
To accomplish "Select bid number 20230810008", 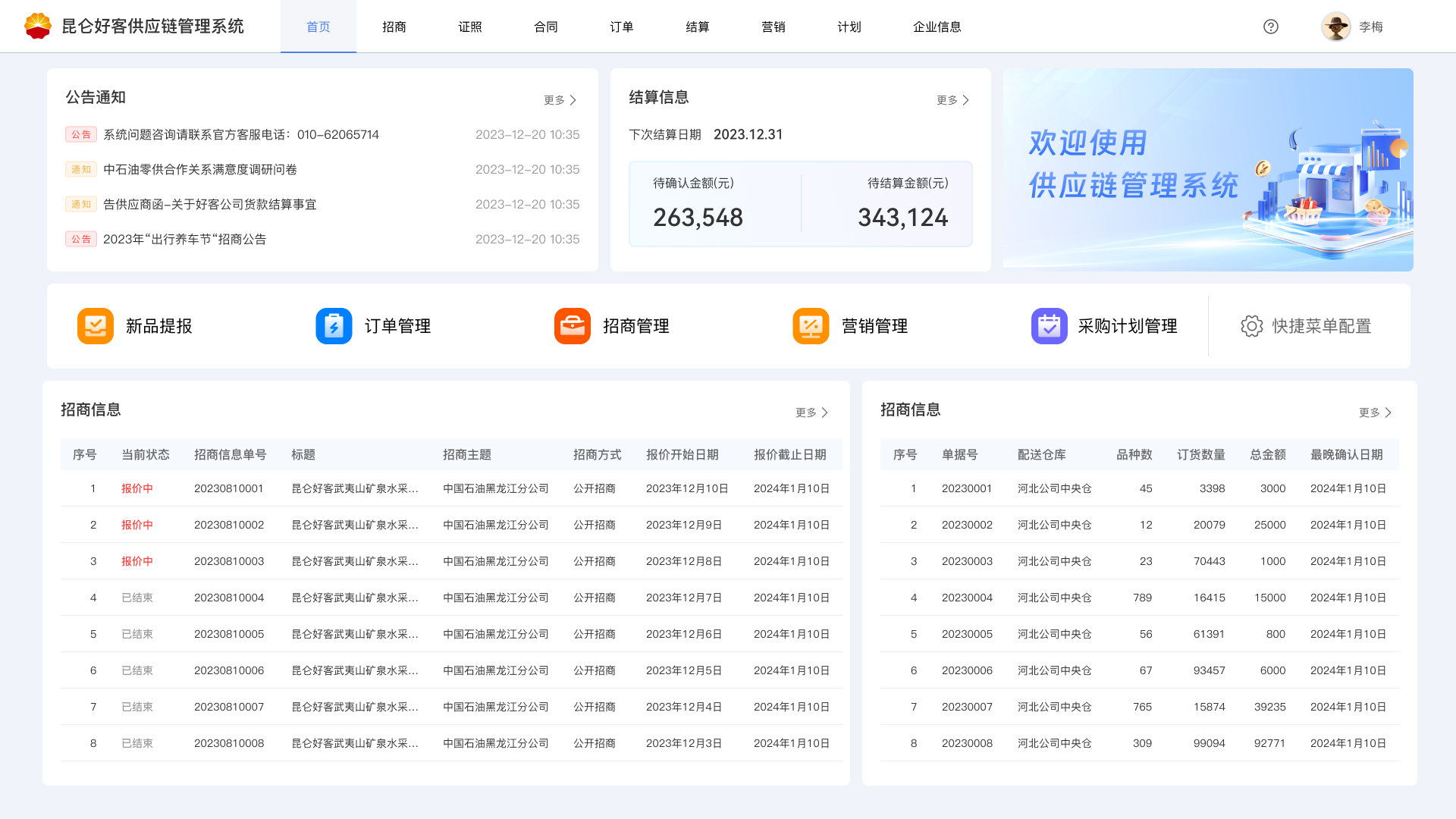I will point(229,743).
